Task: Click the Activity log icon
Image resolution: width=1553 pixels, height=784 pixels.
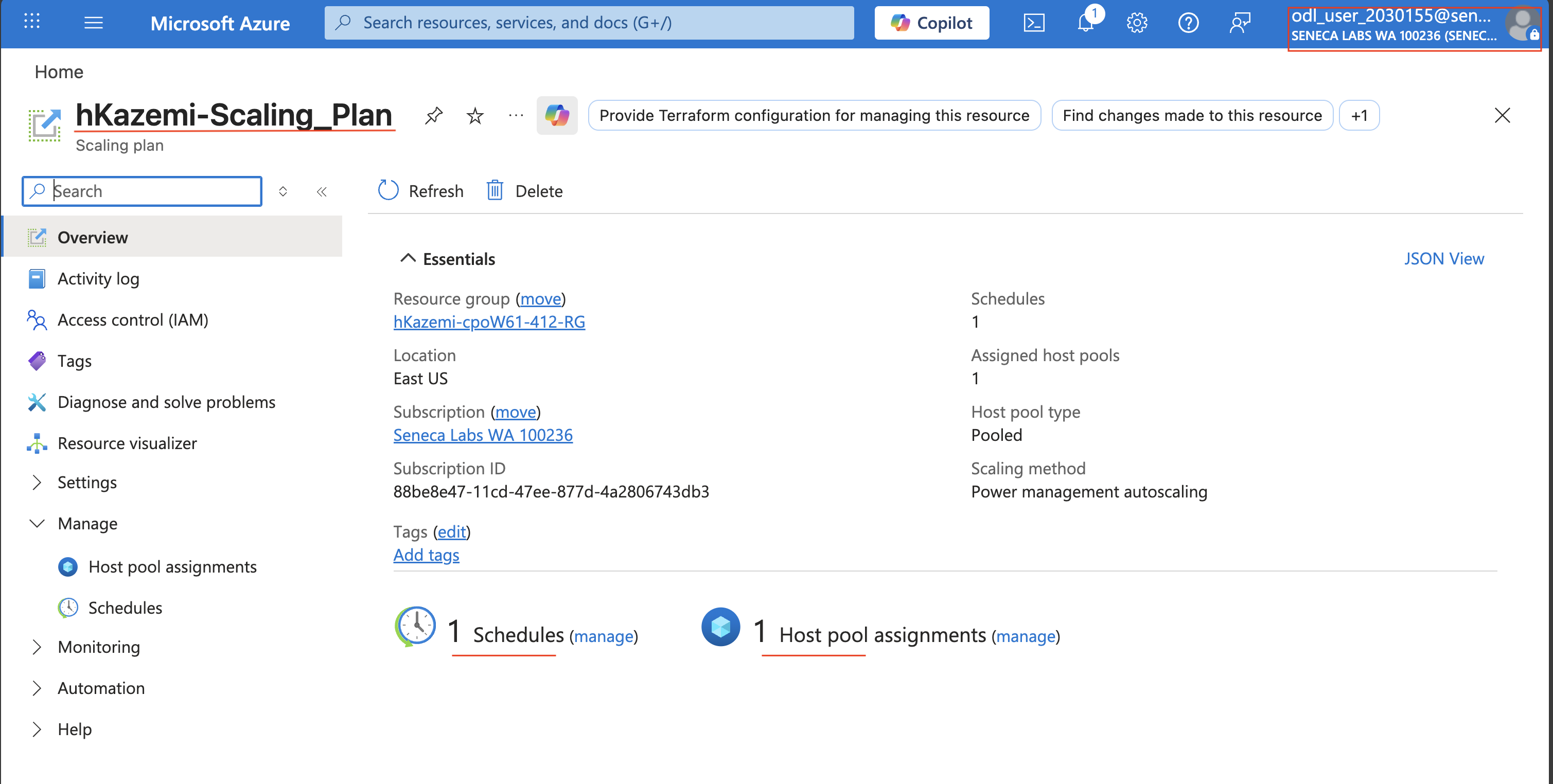Action: [37, 279]
